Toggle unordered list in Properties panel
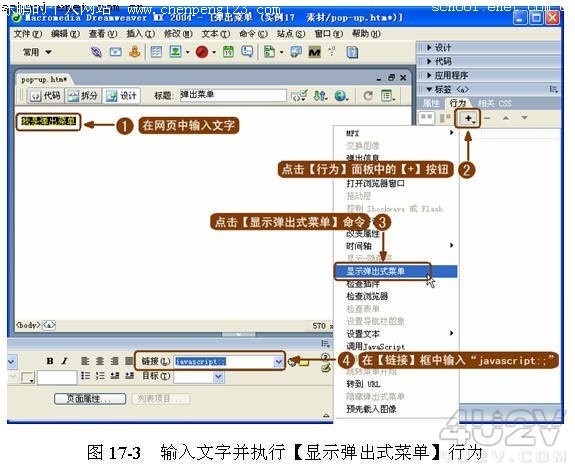This screenshot has width=575, height=466. (85, 376)
